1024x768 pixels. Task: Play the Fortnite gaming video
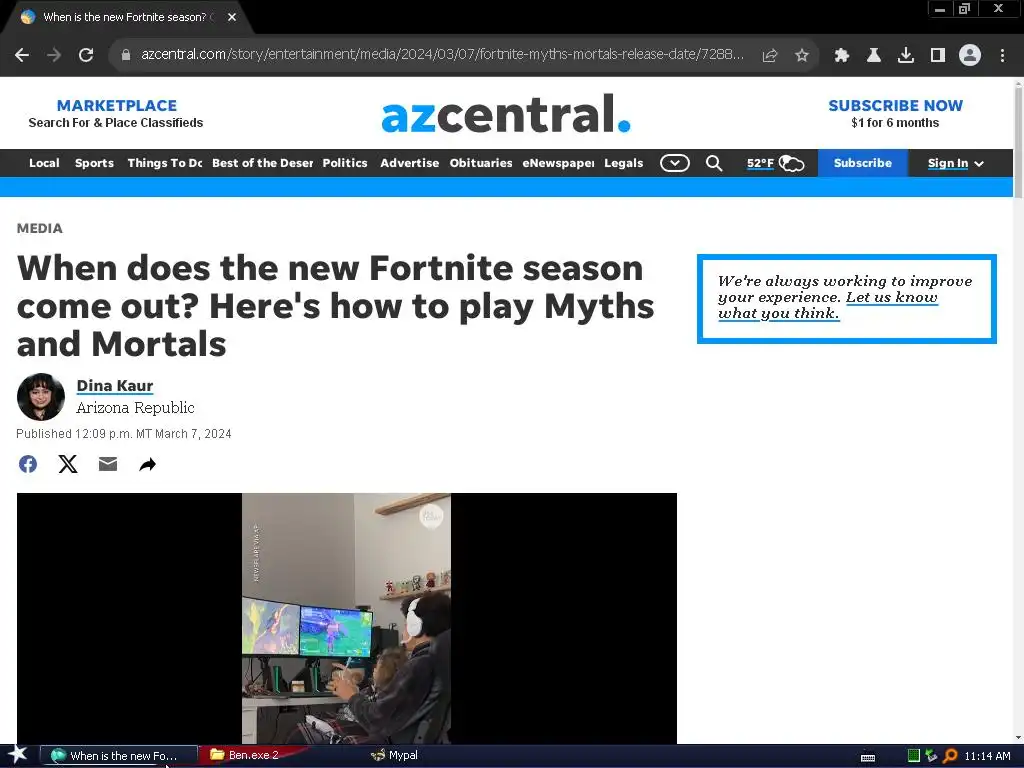coord(346,618)
